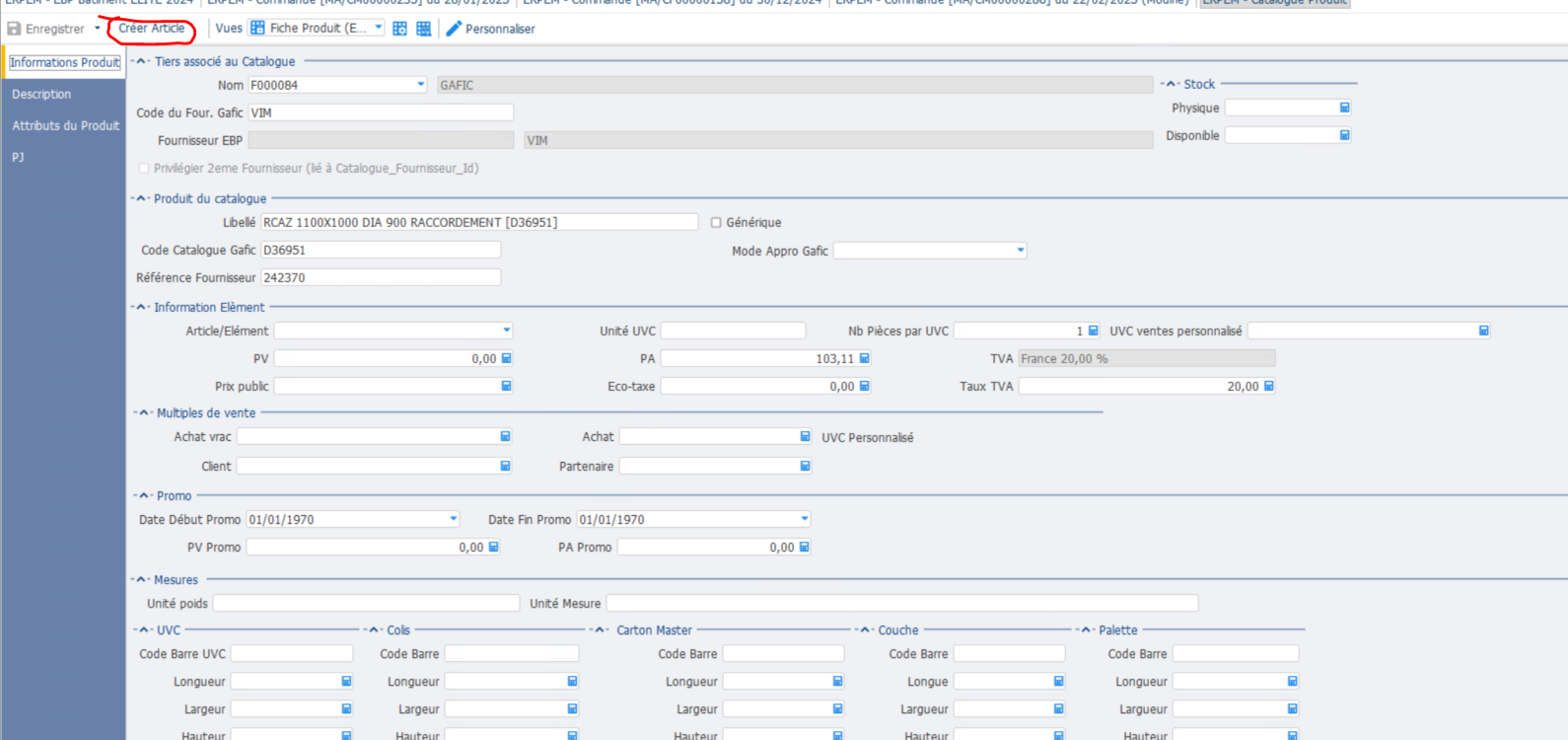Collapse the Multiples de vente section
This screenshot has height=740, width=1568.
(x=145, y=413)
